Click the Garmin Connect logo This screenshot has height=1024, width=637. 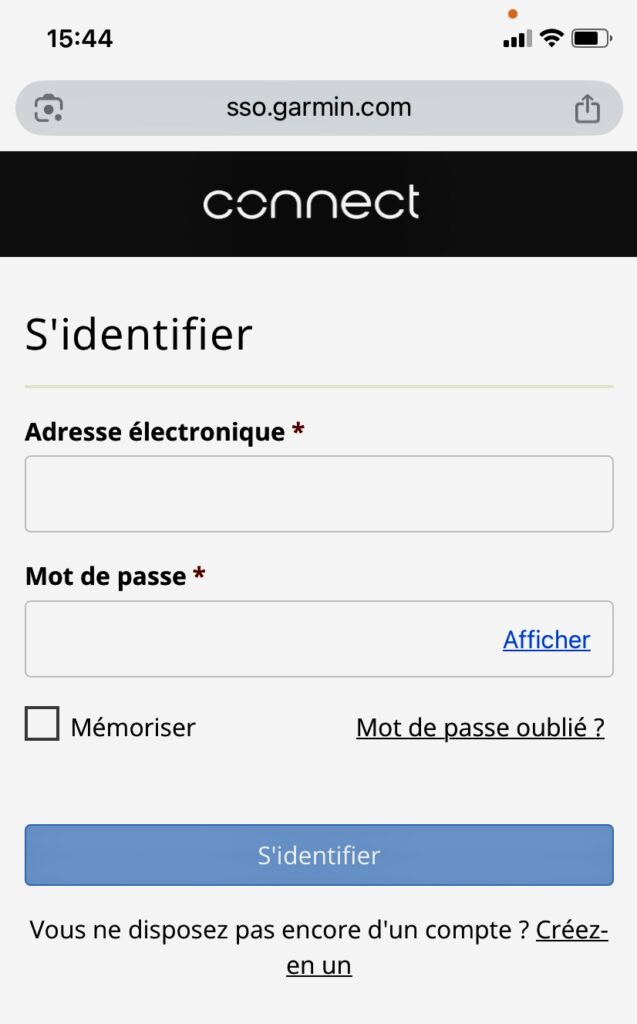tap(311, 203)
